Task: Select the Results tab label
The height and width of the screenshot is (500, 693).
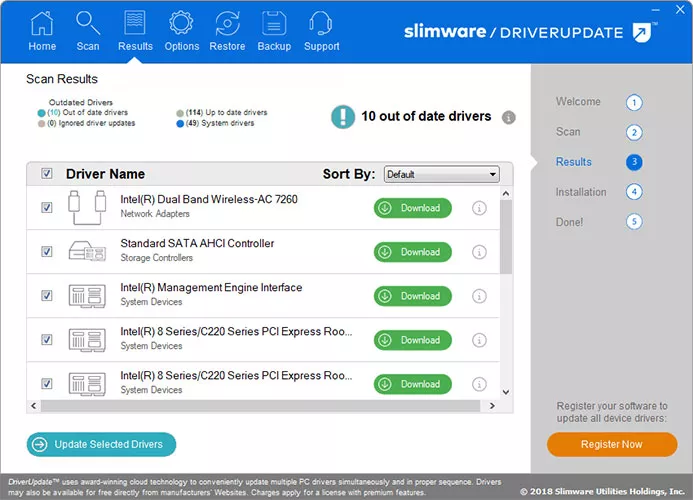Action: 135,46
